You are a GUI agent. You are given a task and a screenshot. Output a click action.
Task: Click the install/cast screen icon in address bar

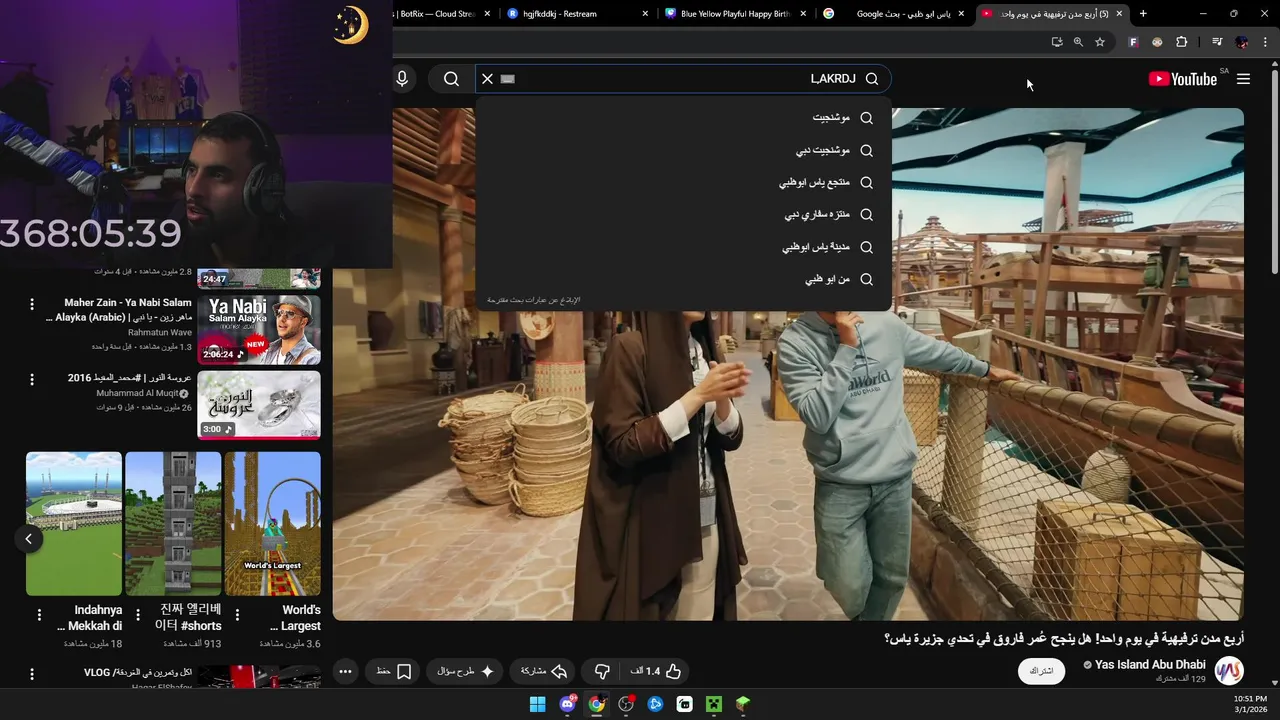1057,42
